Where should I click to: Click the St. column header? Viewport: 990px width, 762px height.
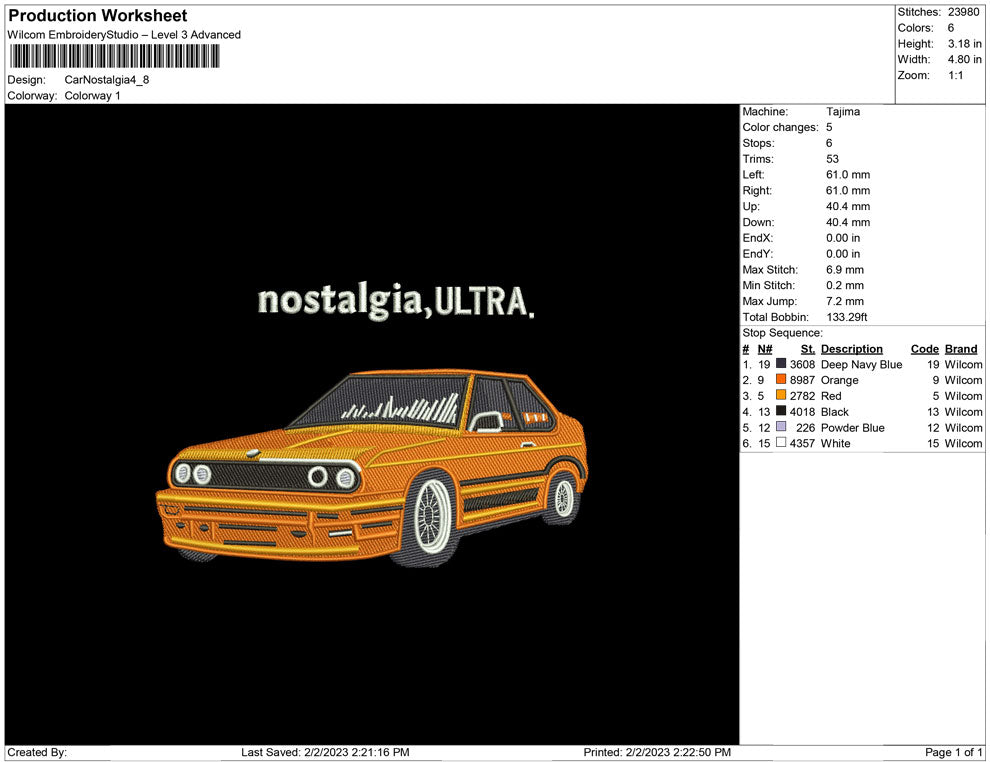pos(807,349)
